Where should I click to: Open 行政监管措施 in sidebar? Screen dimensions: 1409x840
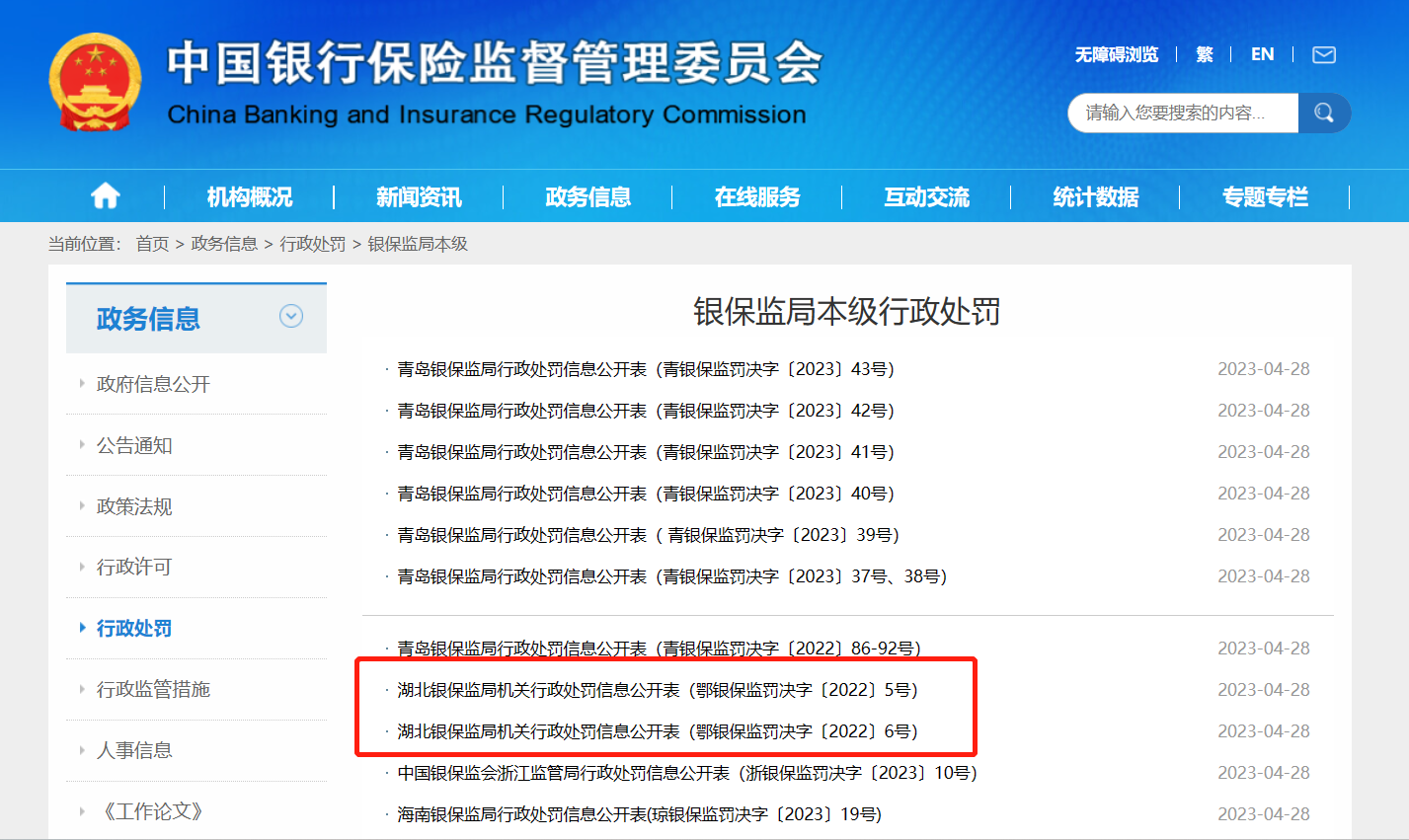(153, 689)
